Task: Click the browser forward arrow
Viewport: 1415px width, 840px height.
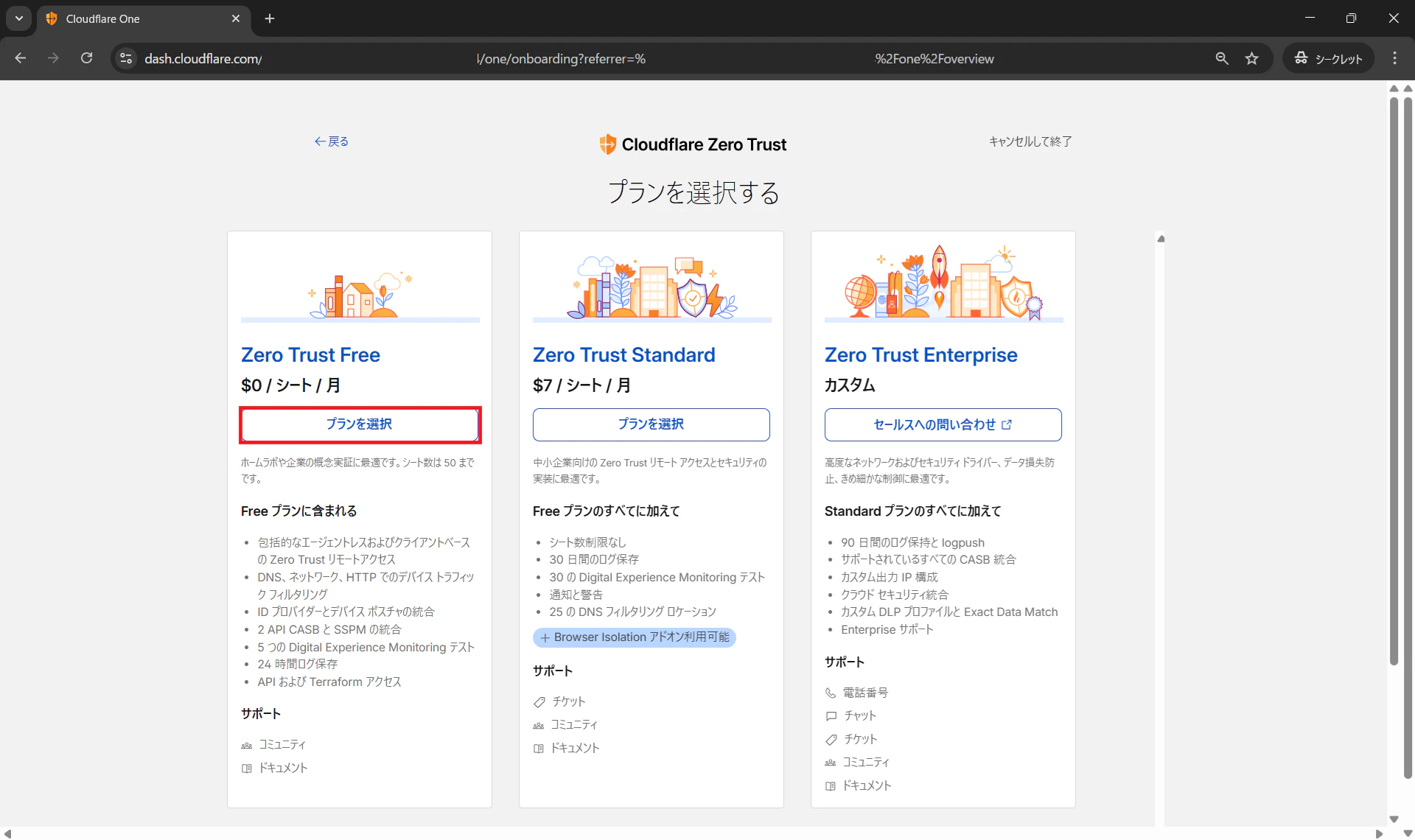Action: tap(53, 58)
